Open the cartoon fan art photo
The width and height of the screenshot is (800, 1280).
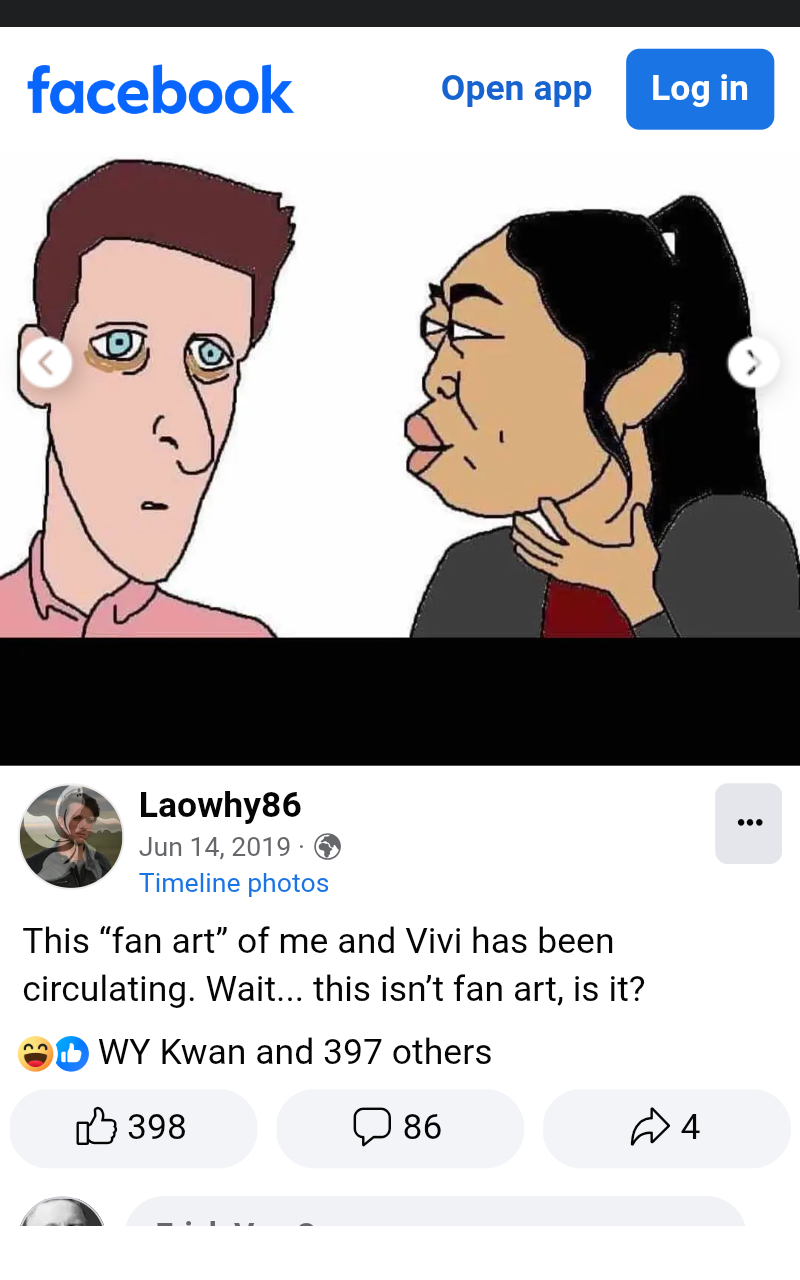(x=400, y=397)
